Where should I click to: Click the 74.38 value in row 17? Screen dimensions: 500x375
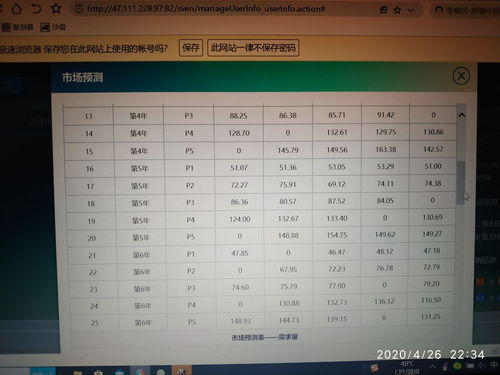pos(433,183)
